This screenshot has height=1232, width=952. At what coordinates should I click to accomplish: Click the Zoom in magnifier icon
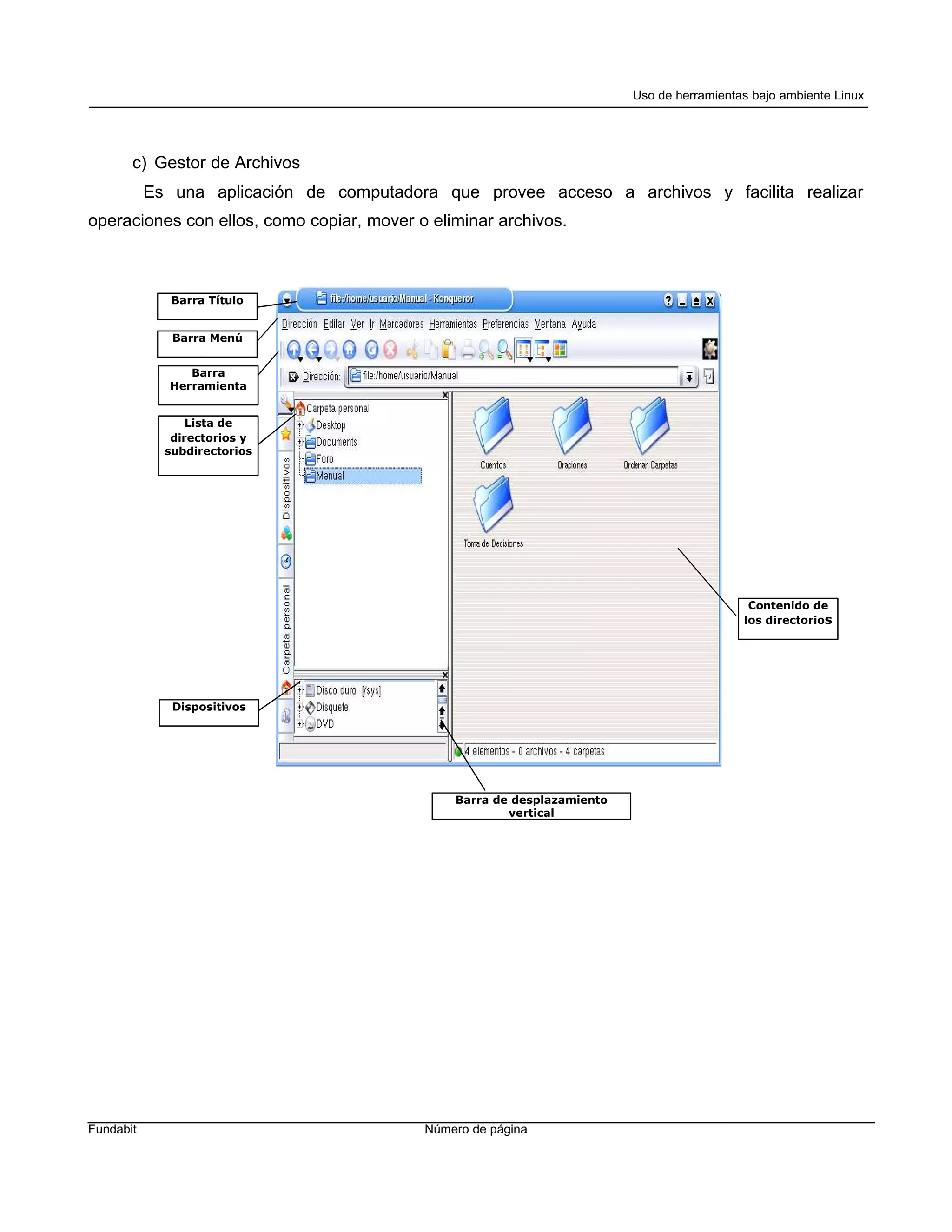(x=486, y=350)
